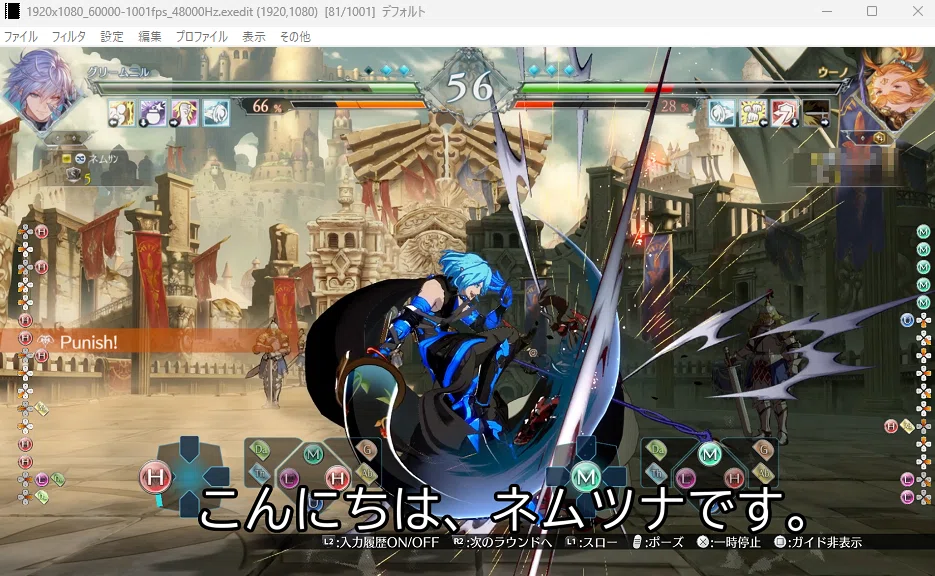Click player two's blue fist skill icon
Image resolution: width=935 pixels, height=576 pixels.
pyautogui.click(x=722, y=113)
